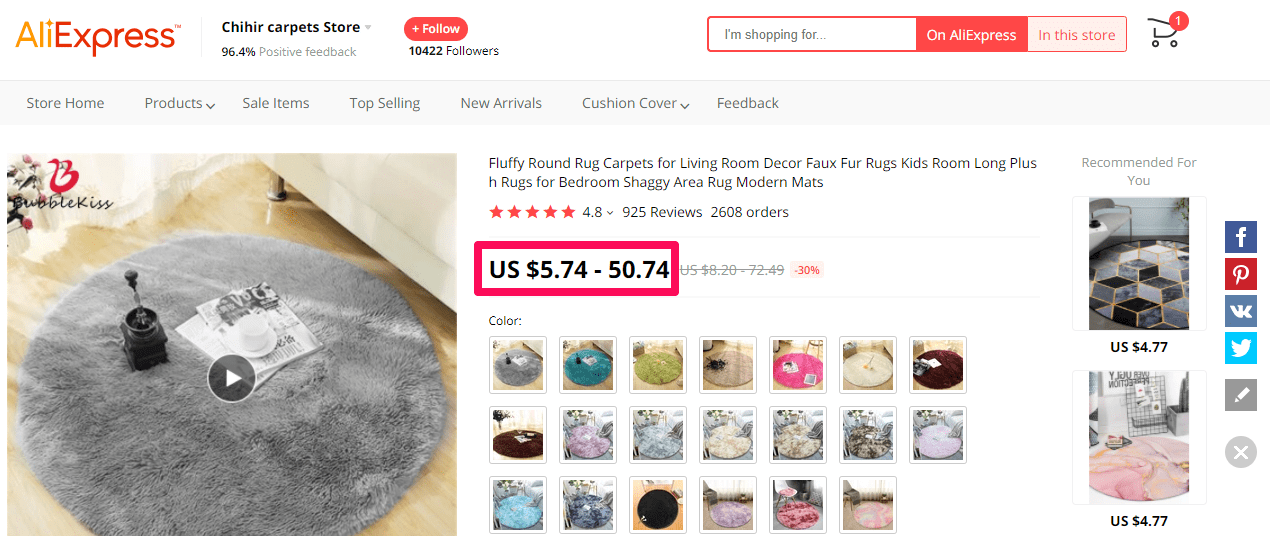Share on Pinterest icon
1270x536 pixels.
coord(1241,274)
